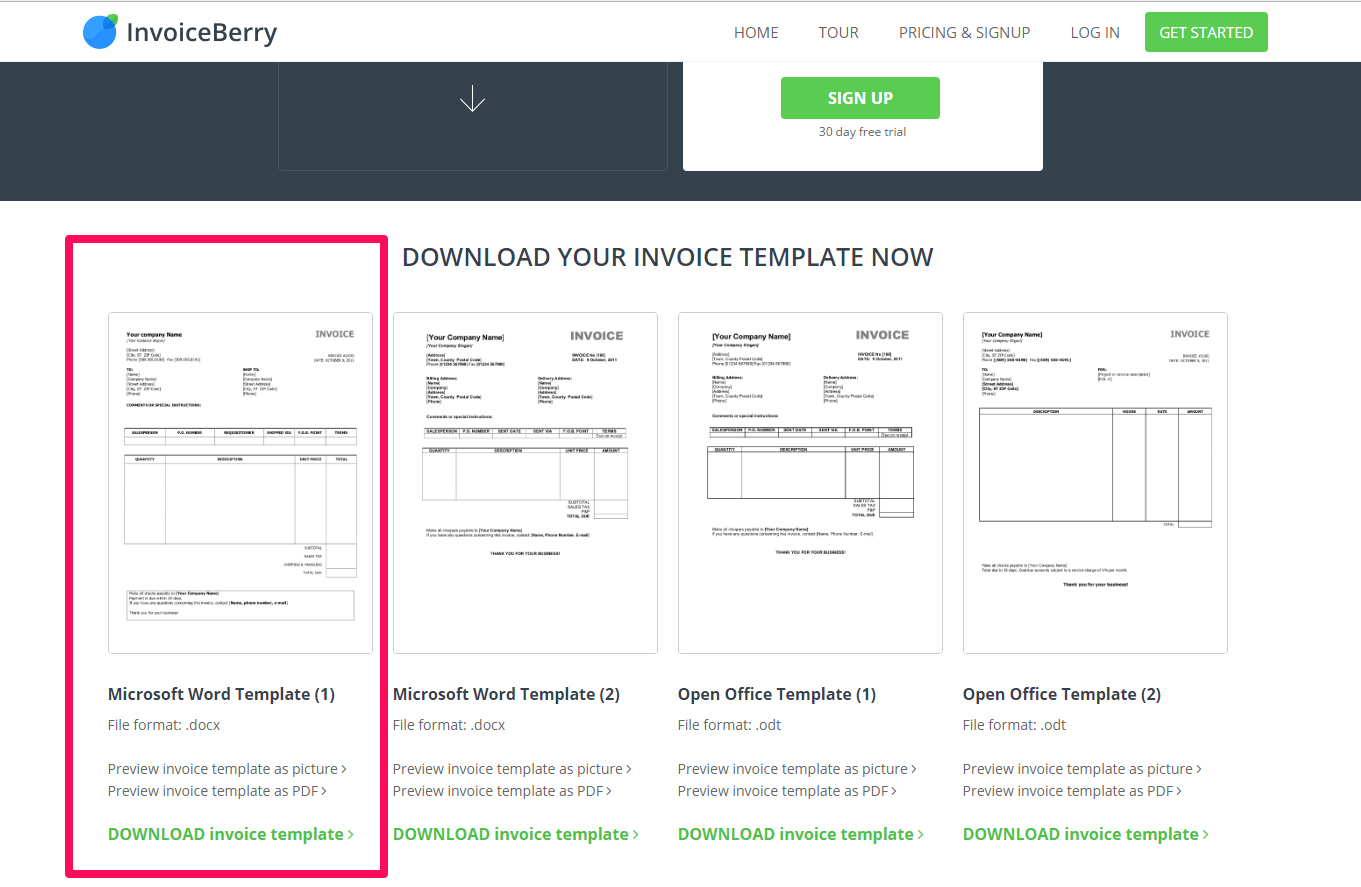Open the TOUR menu item
1361x887 pixels.
838,32
